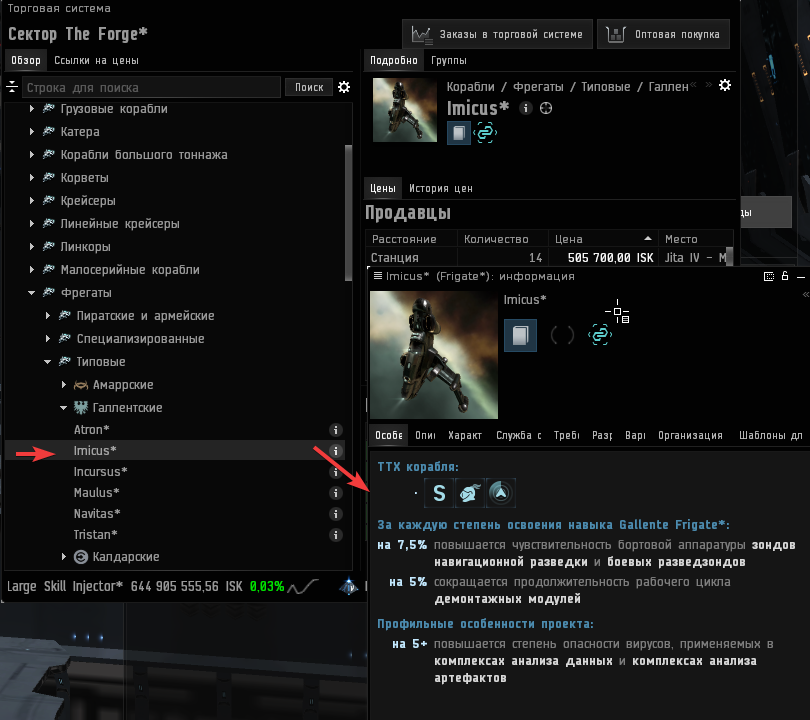Click the simulate fitting icon in market details
The width and height of the screenshot is (810, 720).
(x=459, y=133)
